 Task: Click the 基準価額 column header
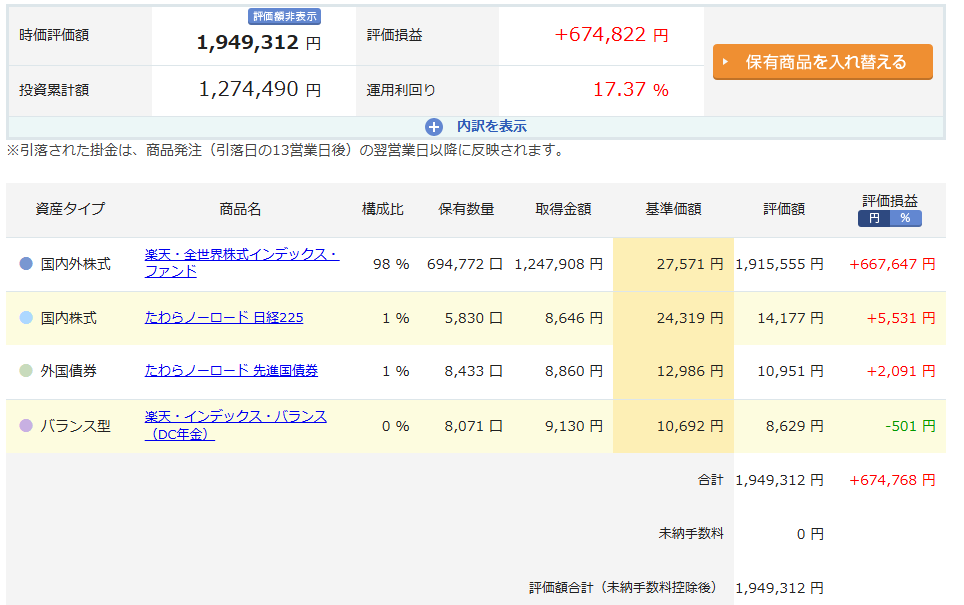coord(673,209)
